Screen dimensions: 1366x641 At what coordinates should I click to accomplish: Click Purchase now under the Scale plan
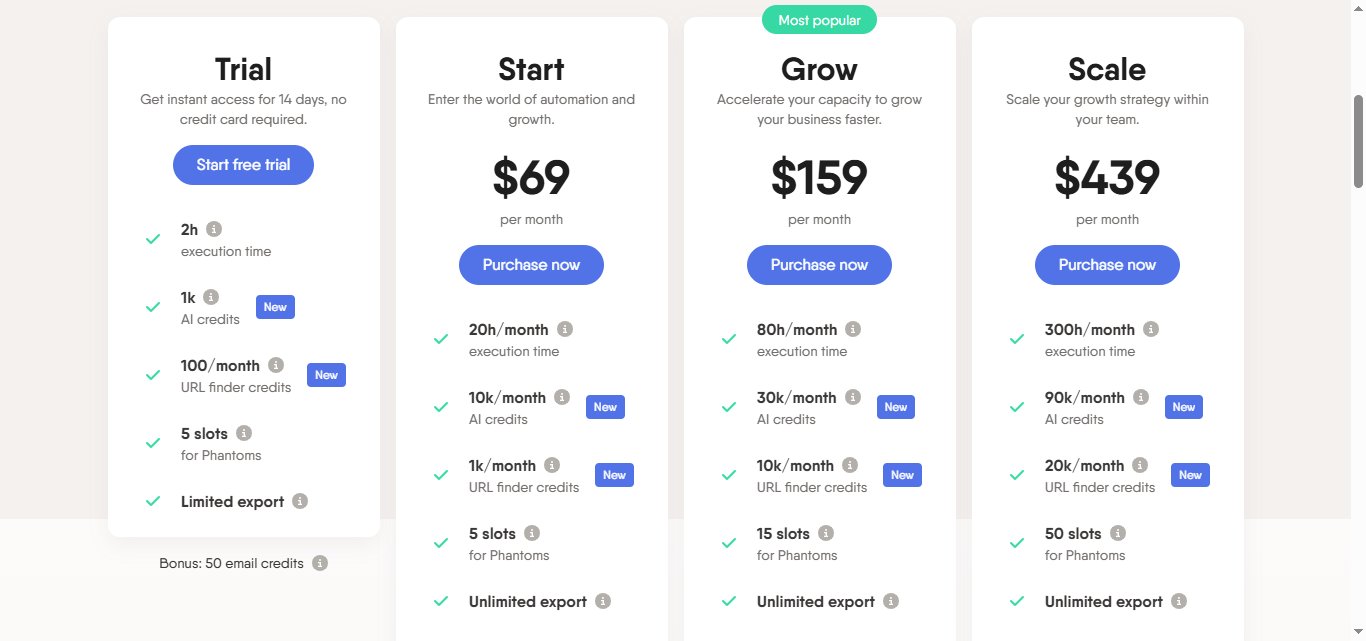point(1107,264)
